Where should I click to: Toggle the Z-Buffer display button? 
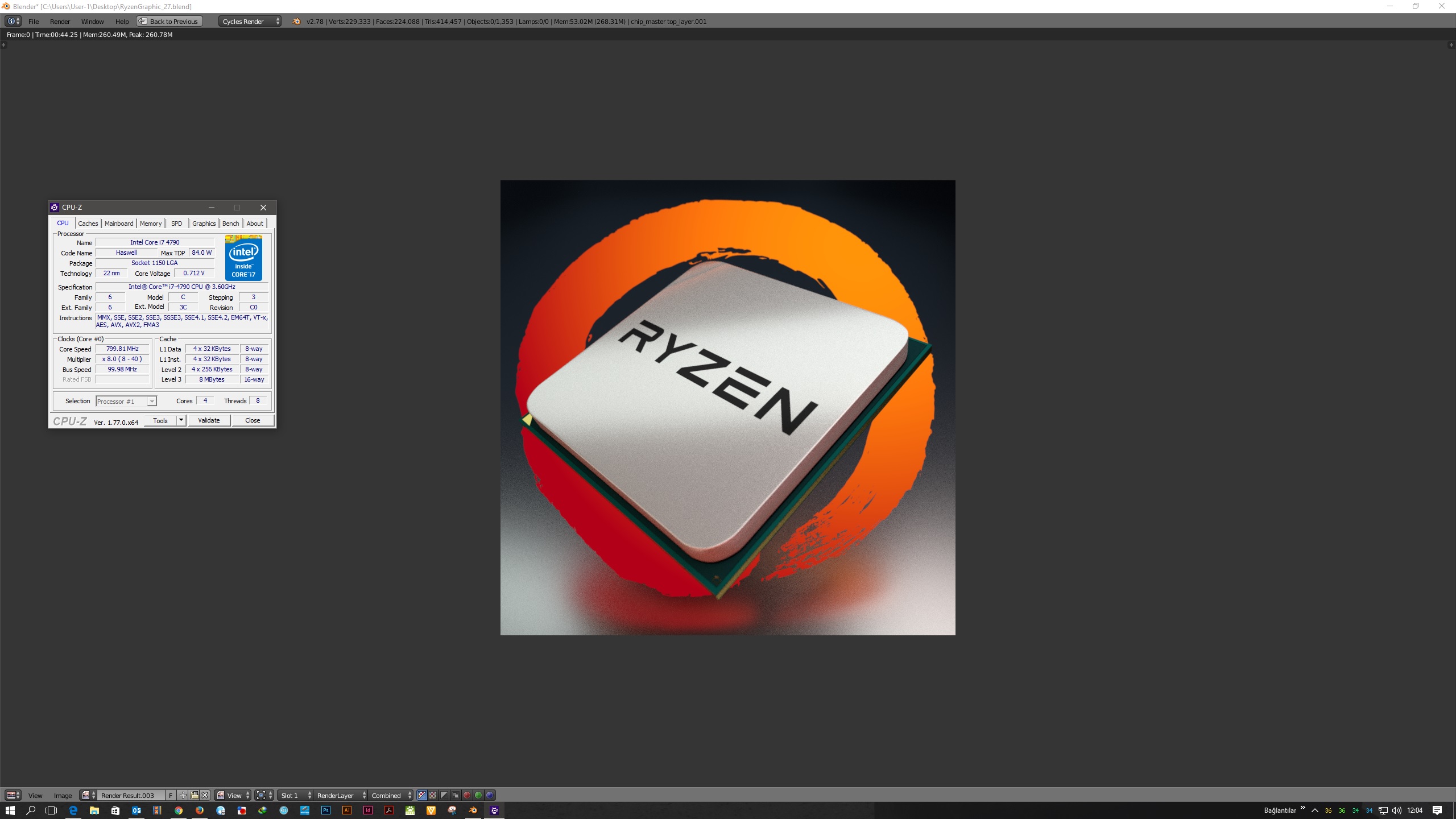(456, 795)
